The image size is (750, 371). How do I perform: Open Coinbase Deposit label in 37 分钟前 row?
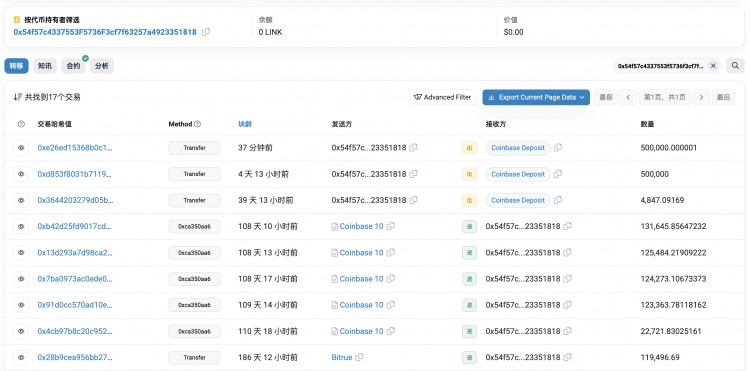(518, 148)
